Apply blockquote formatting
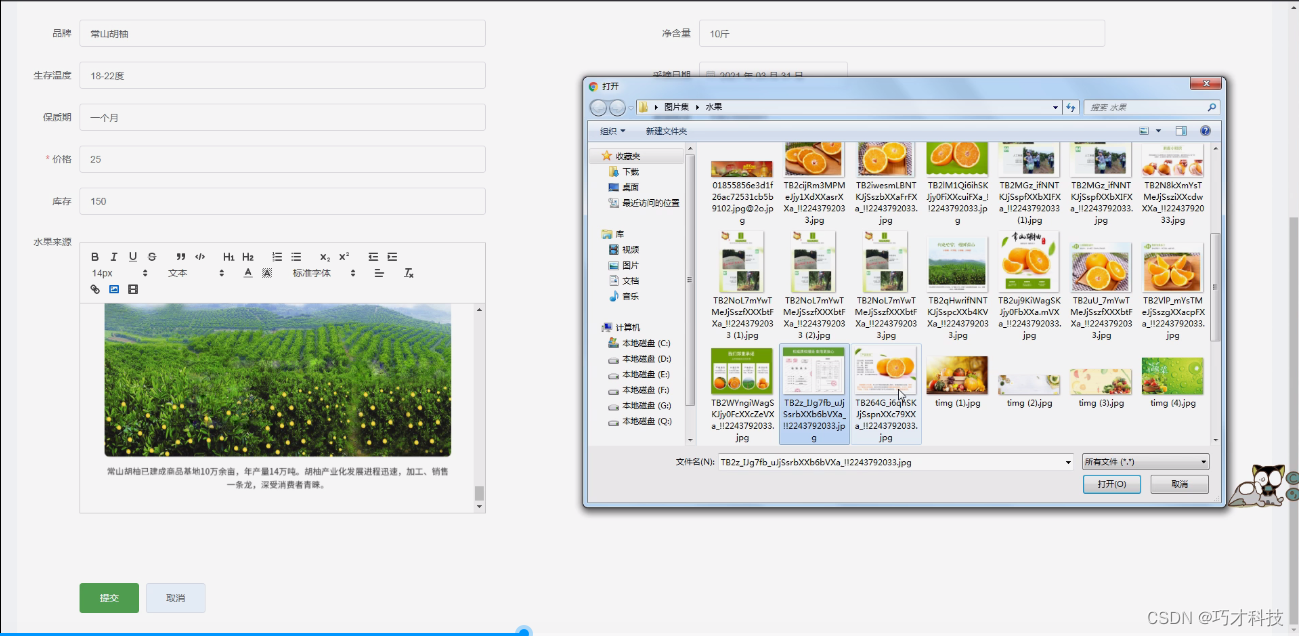This screenshot has width=1299, height=636. (x=180, y=257)
